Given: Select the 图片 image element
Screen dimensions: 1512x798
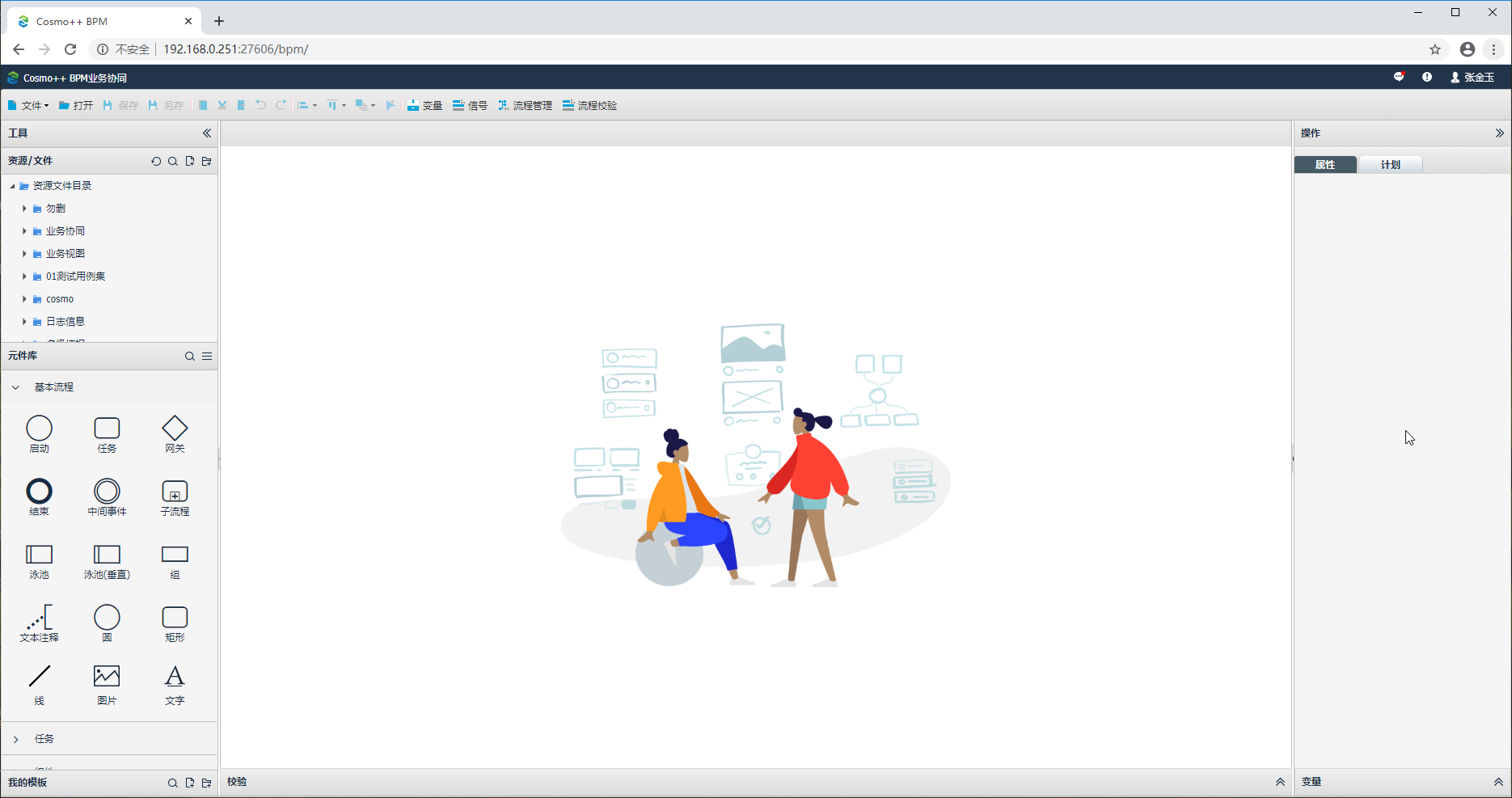Looking at the screenshot, I should point(107,685).
